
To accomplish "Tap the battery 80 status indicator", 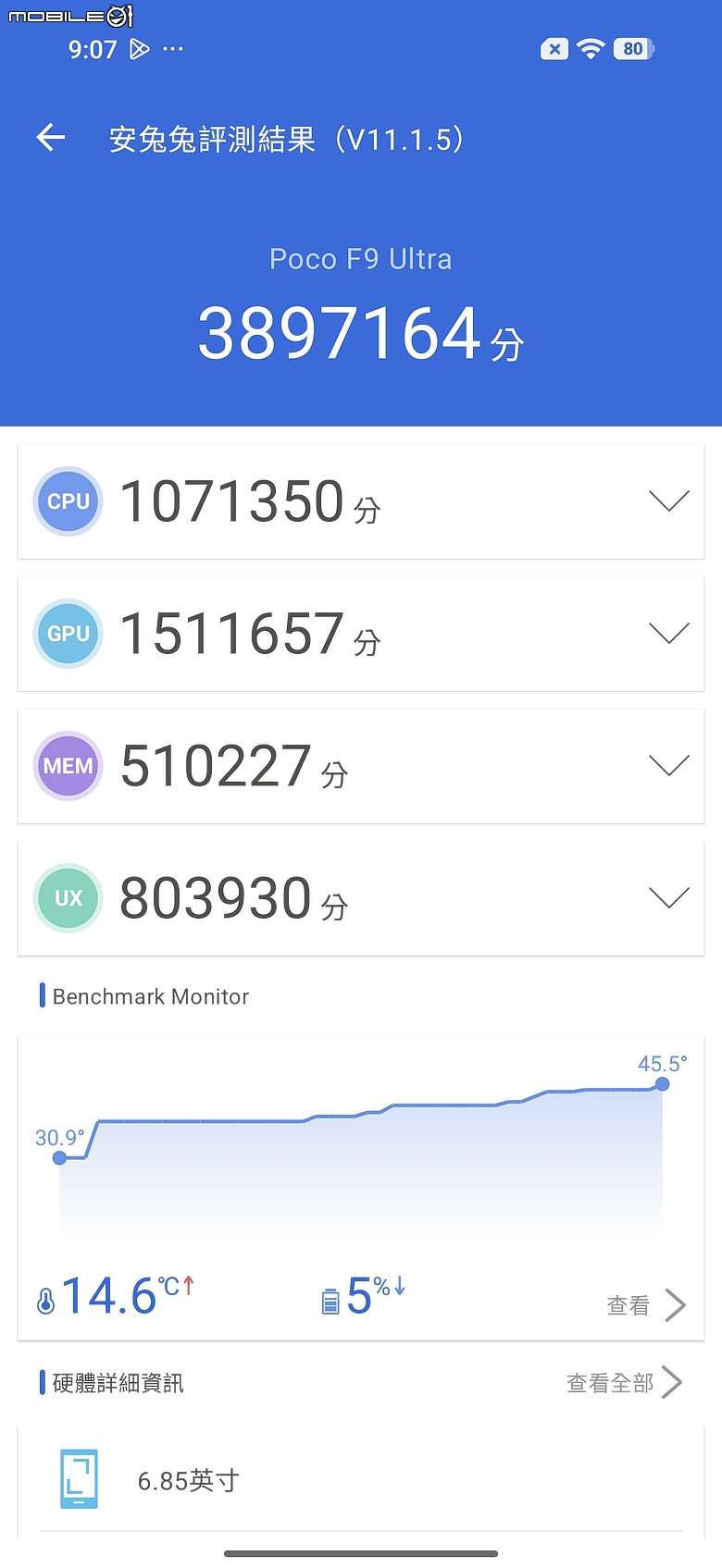I will [634, 49].
